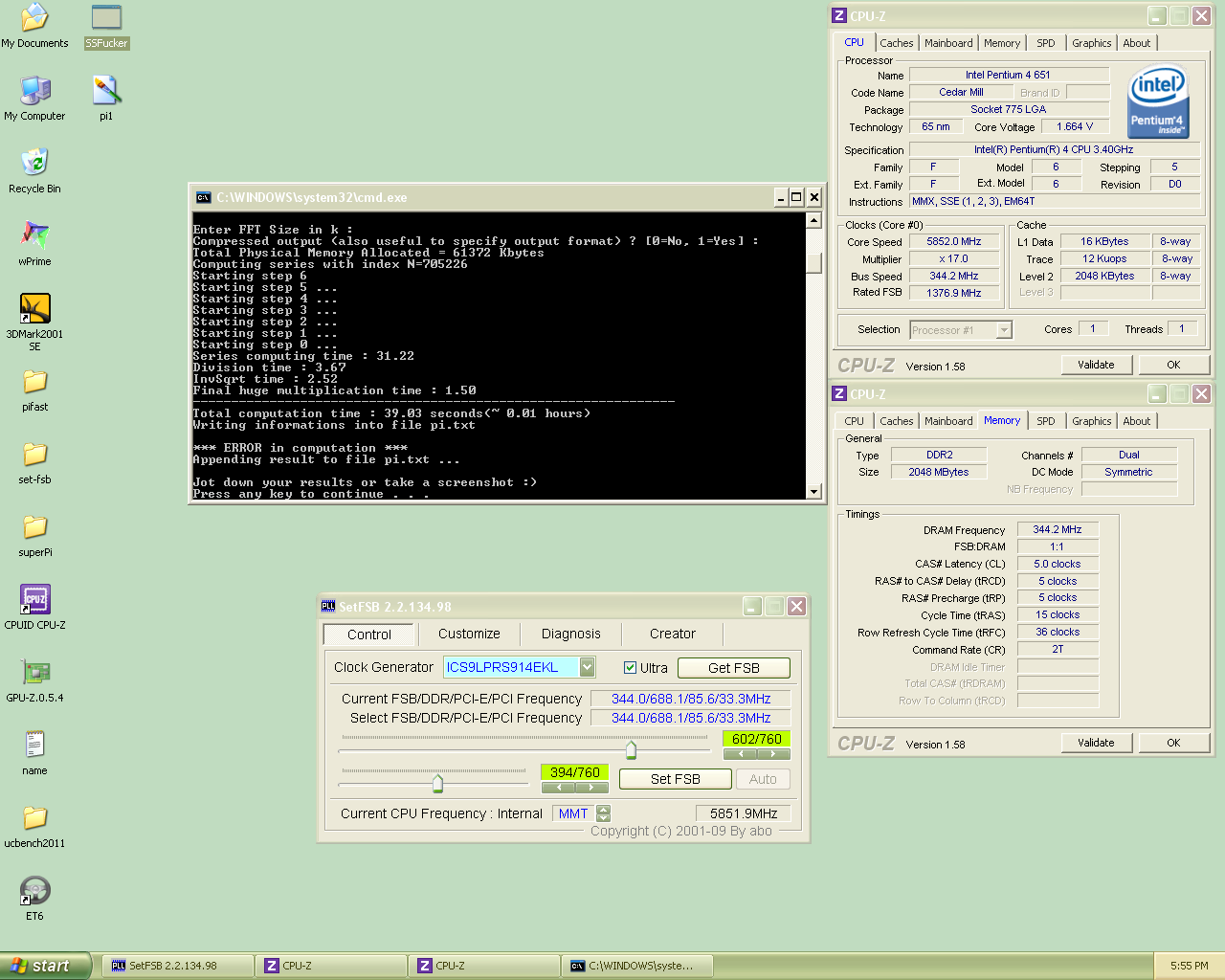
Task: Expand the Clock Generator dropdown
Action: click(x=588, y=667)
